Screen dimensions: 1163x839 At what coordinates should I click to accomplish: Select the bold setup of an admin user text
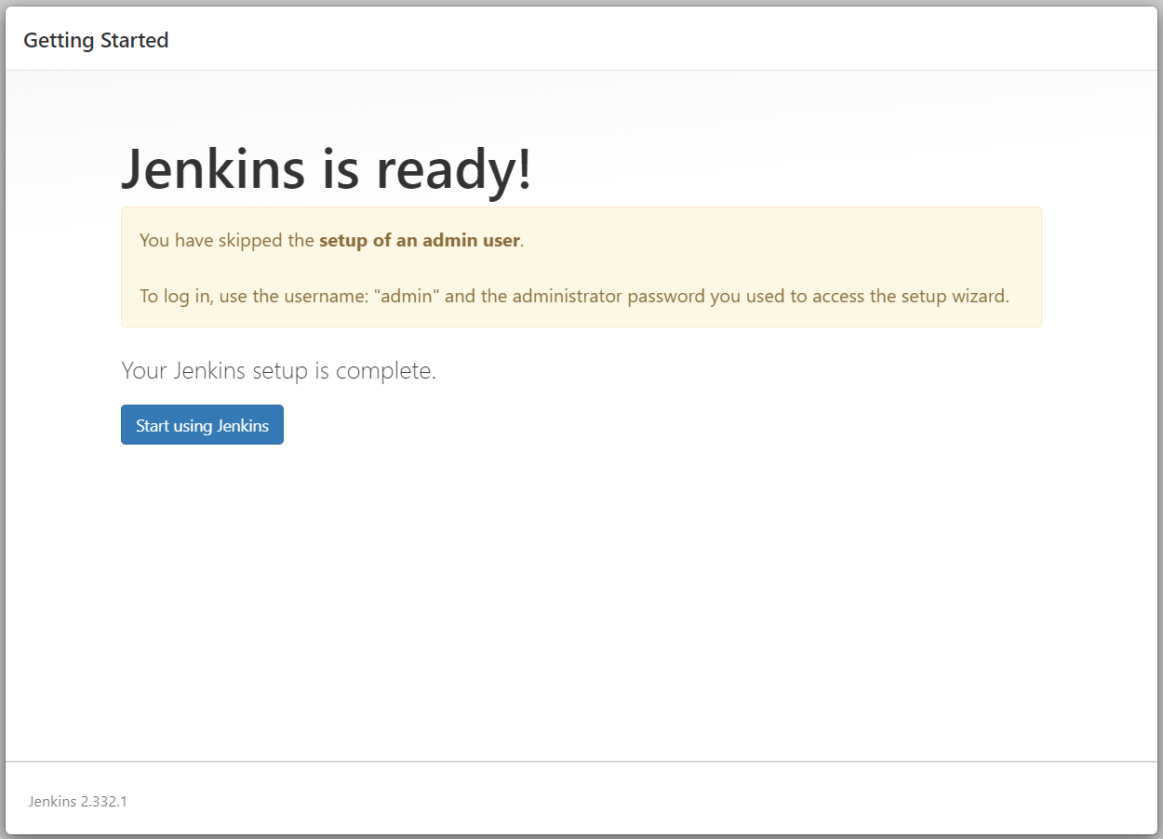tap(418, 240)
